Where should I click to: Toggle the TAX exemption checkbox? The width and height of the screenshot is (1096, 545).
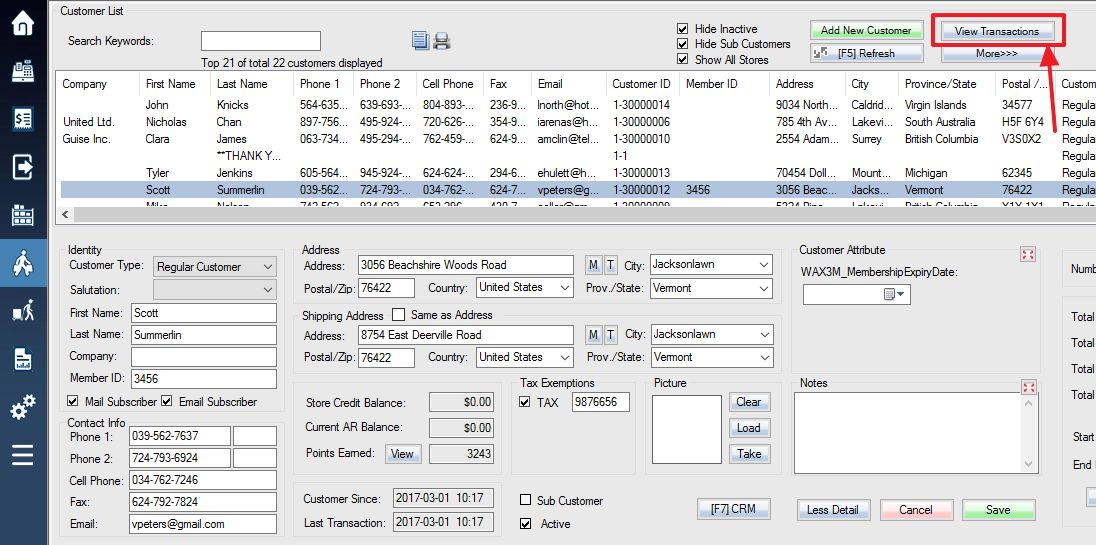(x=525, y=402)
